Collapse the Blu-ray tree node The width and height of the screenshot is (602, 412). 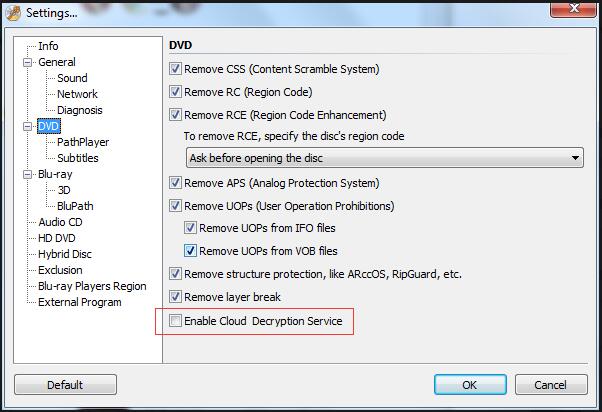click(x=28, y=174)
